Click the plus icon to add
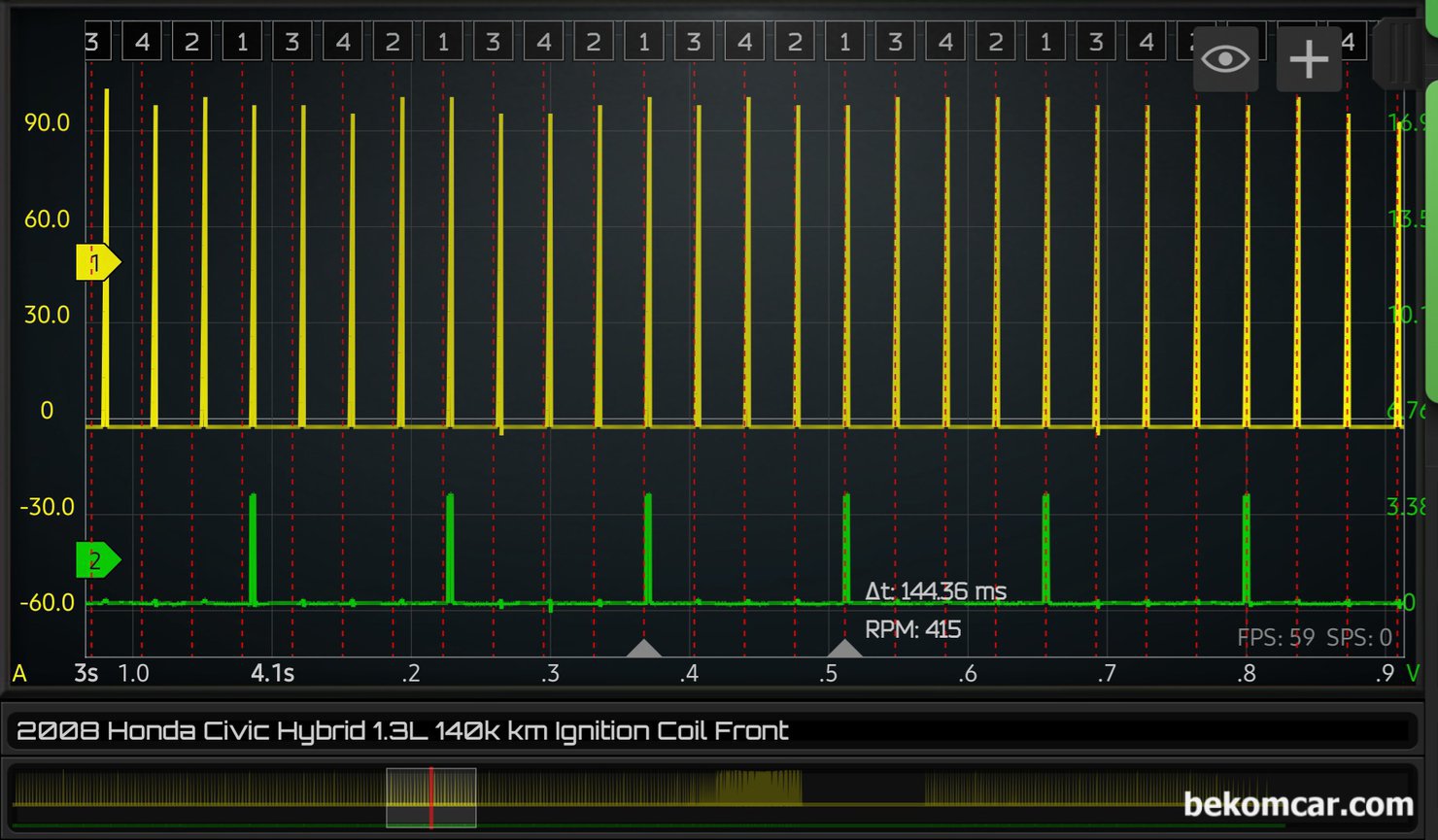1438x840 pixels. coord(1308,59)
